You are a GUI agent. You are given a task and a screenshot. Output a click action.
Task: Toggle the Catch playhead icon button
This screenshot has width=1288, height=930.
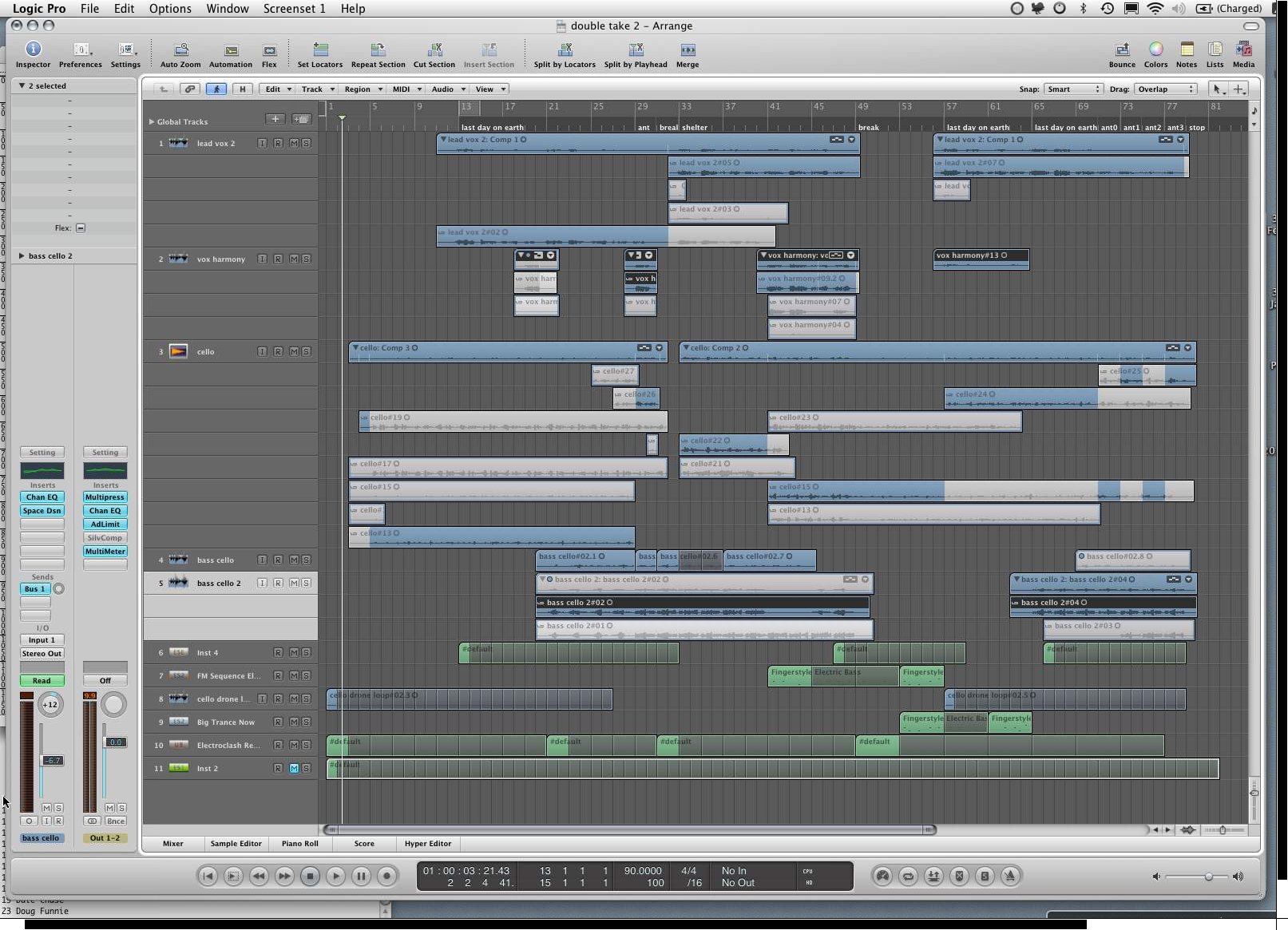point(216,89)
